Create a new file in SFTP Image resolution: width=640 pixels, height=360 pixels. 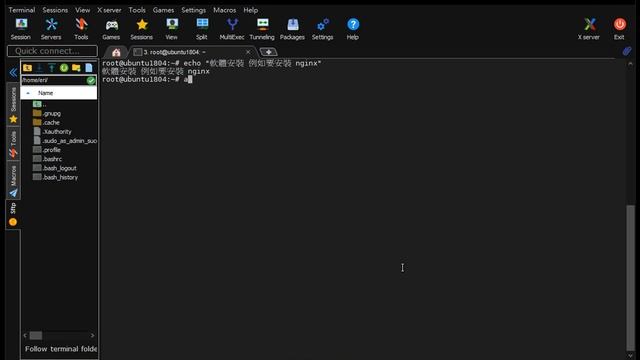click(x=89, y=68)
